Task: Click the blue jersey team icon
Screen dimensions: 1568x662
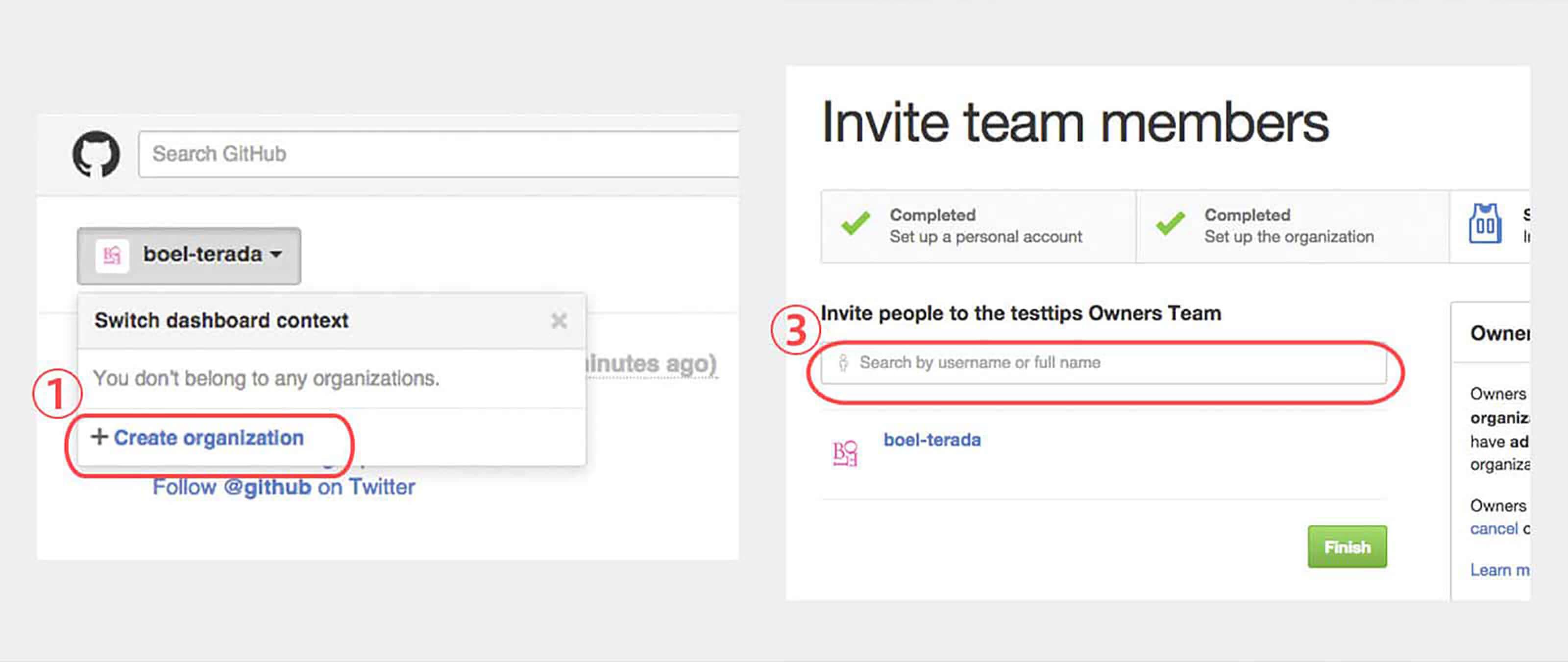Action: tap(1485, 224)
